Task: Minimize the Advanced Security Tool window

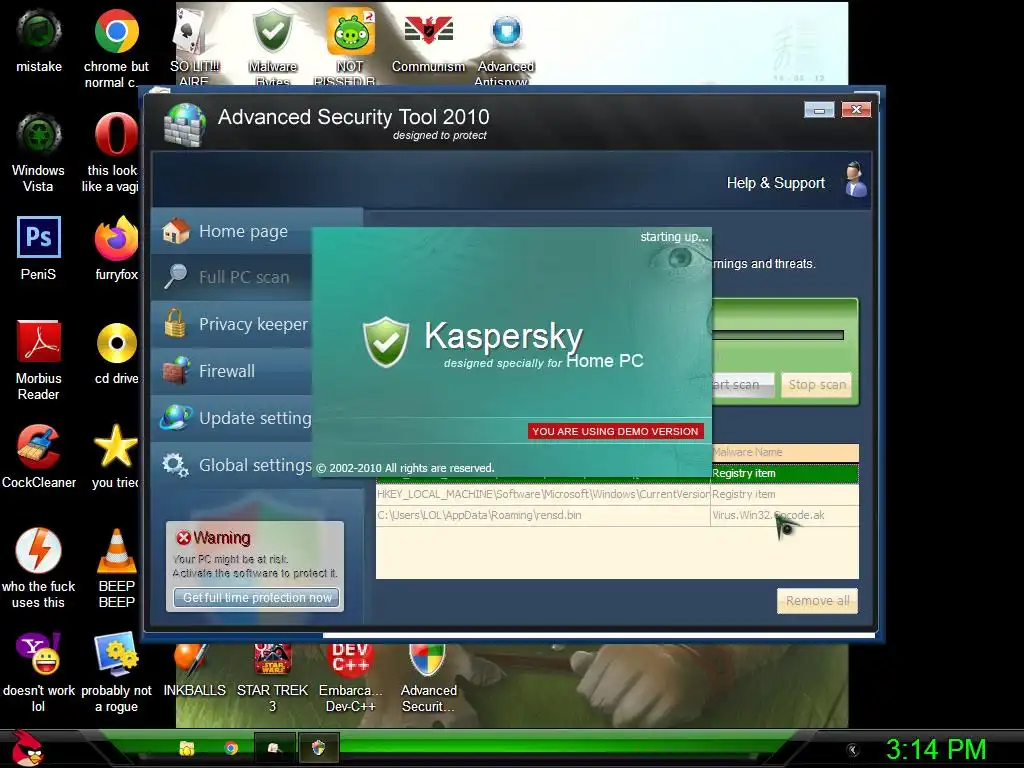Action: 819,110
